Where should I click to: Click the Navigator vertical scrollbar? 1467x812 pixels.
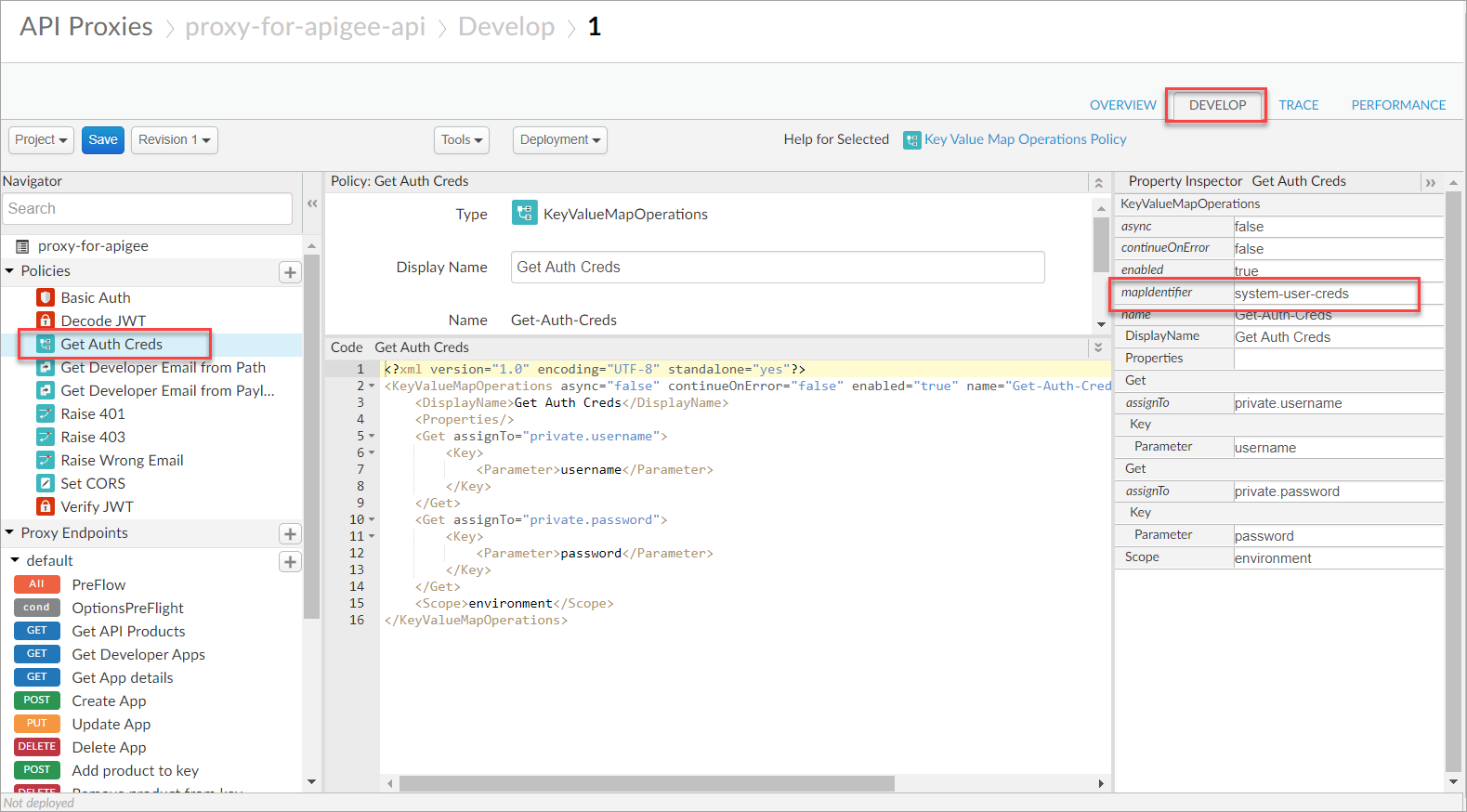click(x=312, y=437)
